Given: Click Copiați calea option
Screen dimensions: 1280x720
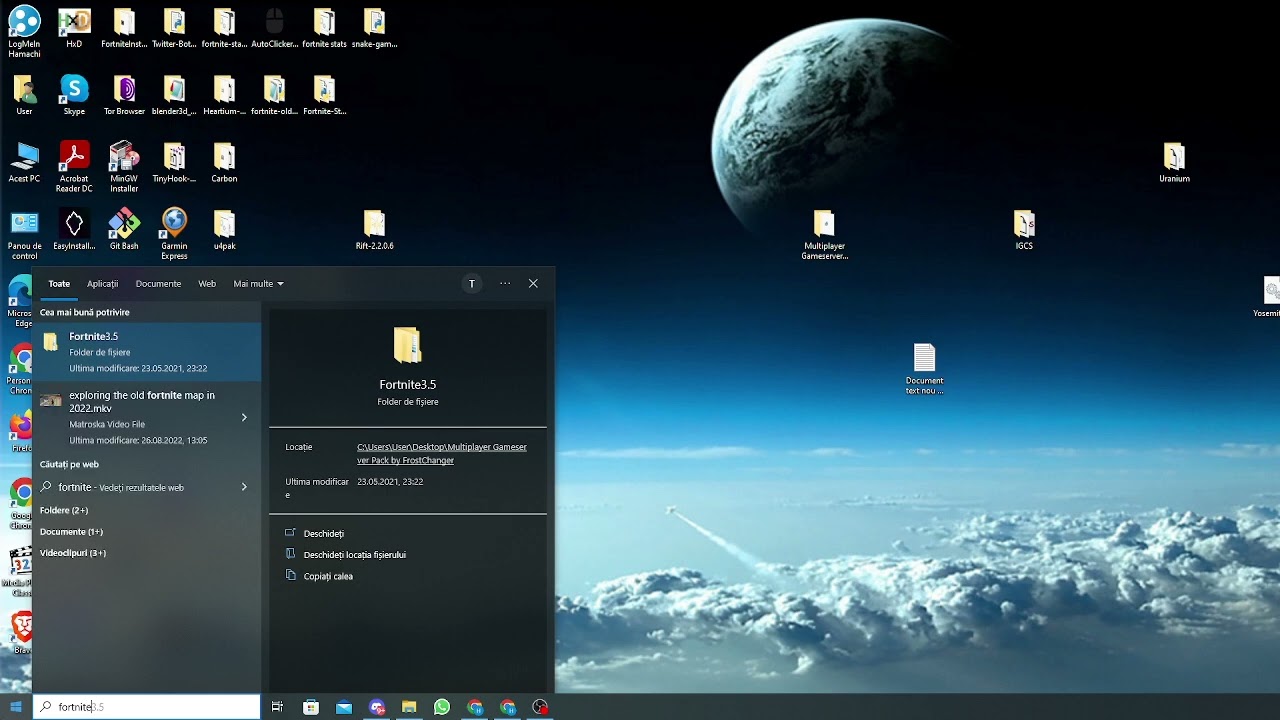Looking at the screenshot, I should pos(328,576).
